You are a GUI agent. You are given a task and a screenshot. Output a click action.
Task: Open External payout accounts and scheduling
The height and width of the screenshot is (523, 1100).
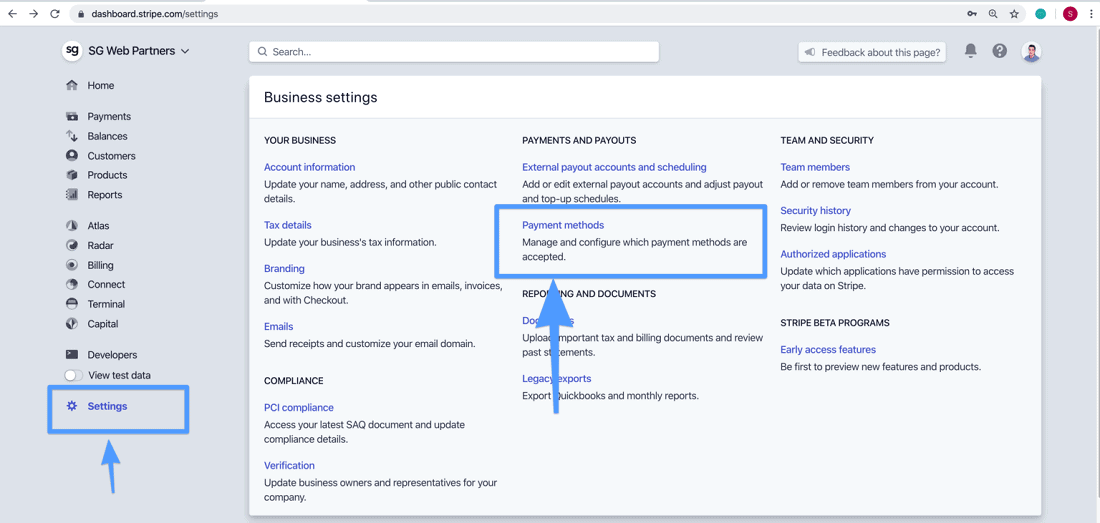coord(614,167)
